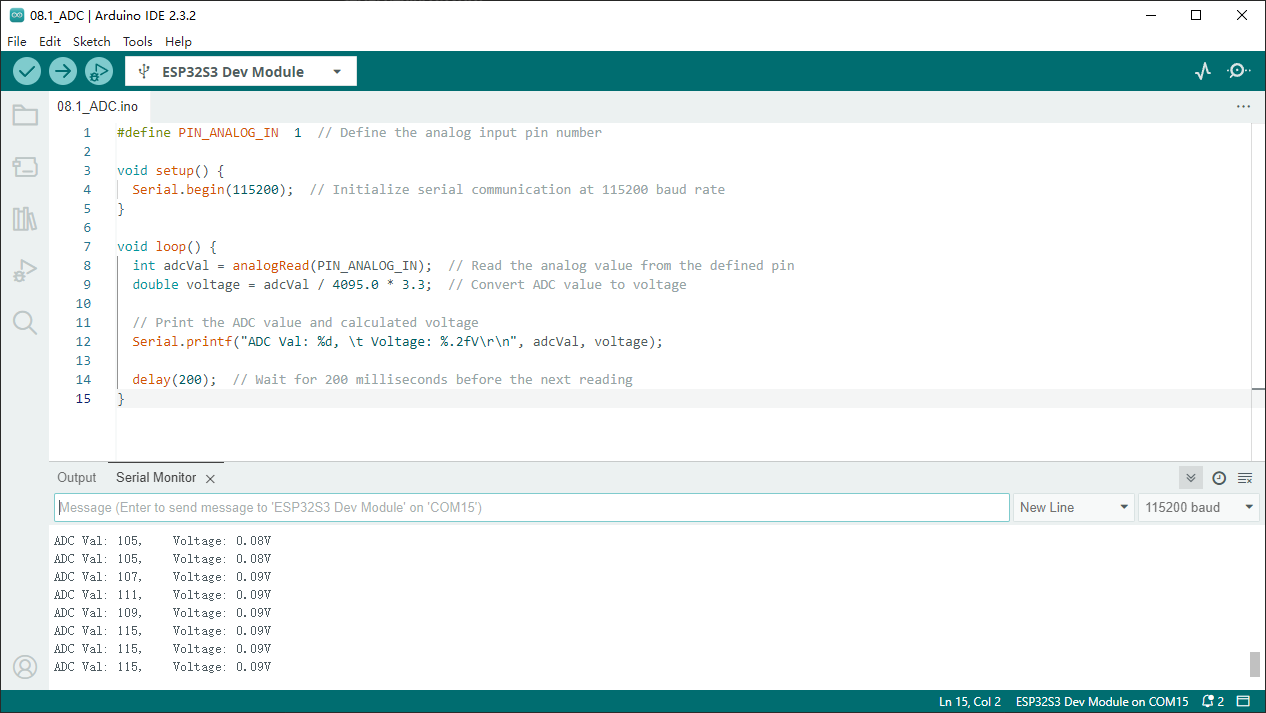Open the Sketchbook folder sidebar icon
The height and width of the screenshot is (713, 1266).
click(x=25, y=115)
